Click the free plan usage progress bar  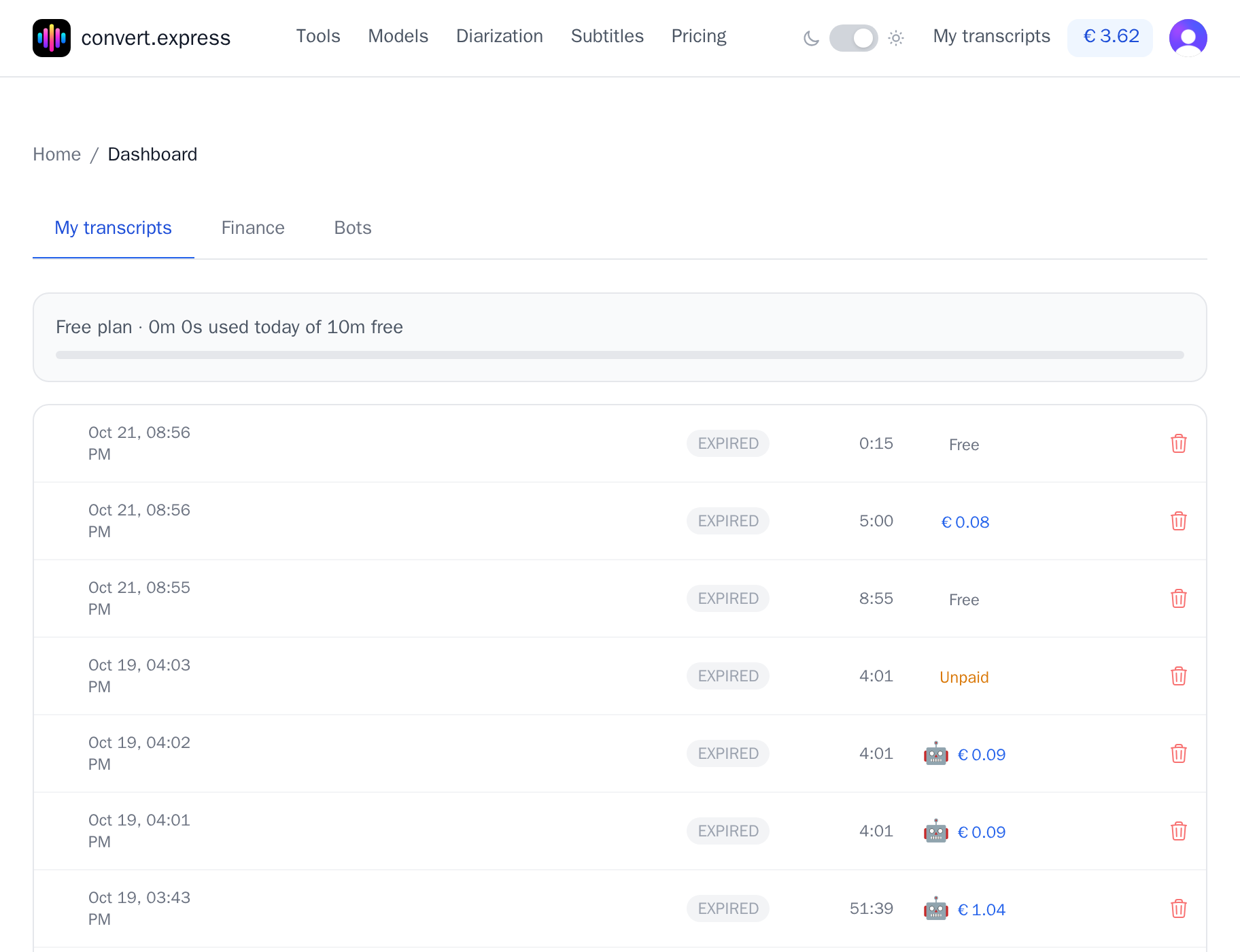(620, 355)
